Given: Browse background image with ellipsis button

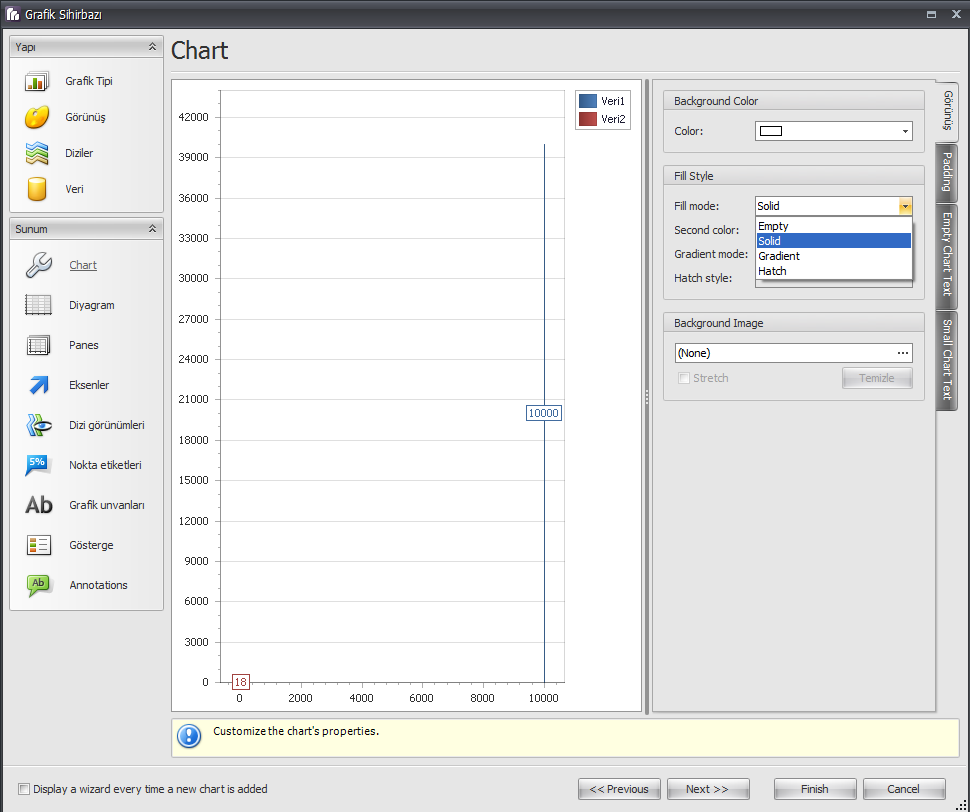Looking at the screenshot, I should point(903,353).
